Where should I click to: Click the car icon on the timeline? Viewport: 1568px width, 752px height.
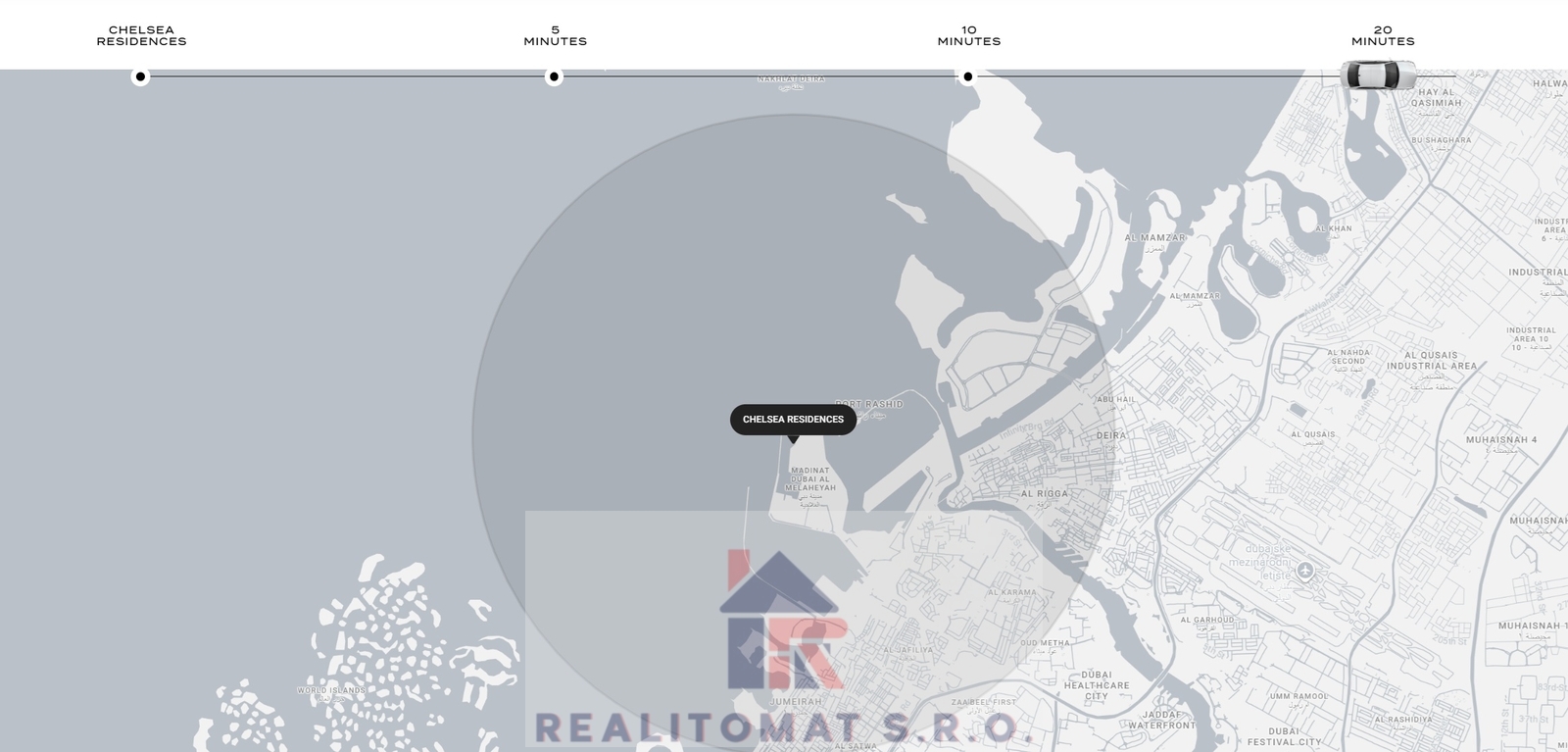point(1379,75)
